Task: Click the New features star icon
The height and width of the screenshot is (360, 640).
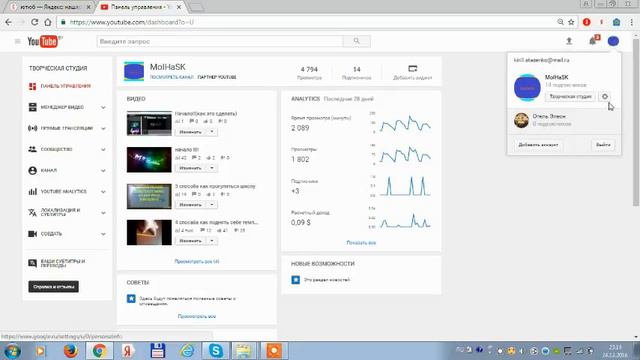Action: 296,280
